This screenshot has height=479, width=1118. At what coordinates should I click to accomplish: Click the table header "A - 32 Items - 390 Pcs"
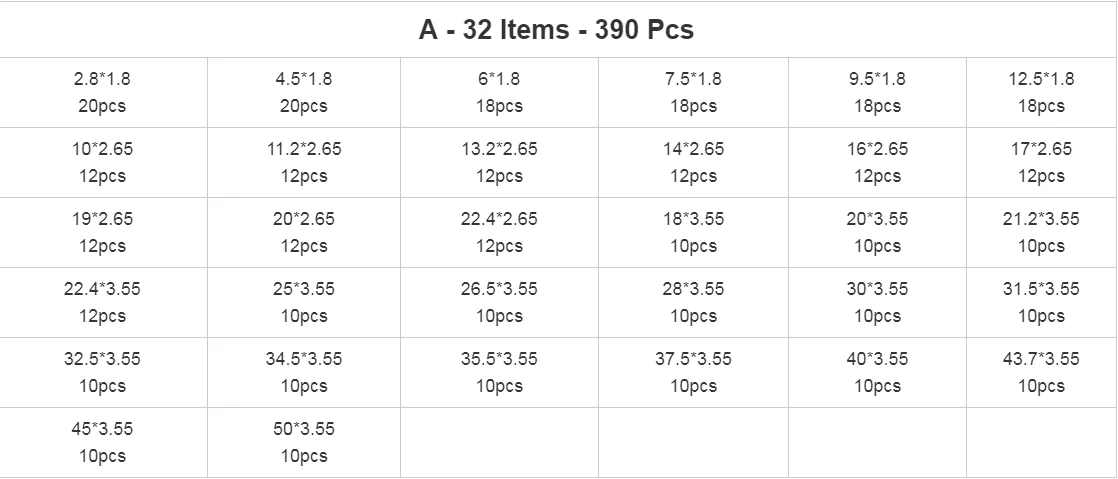tap(556, 30)
